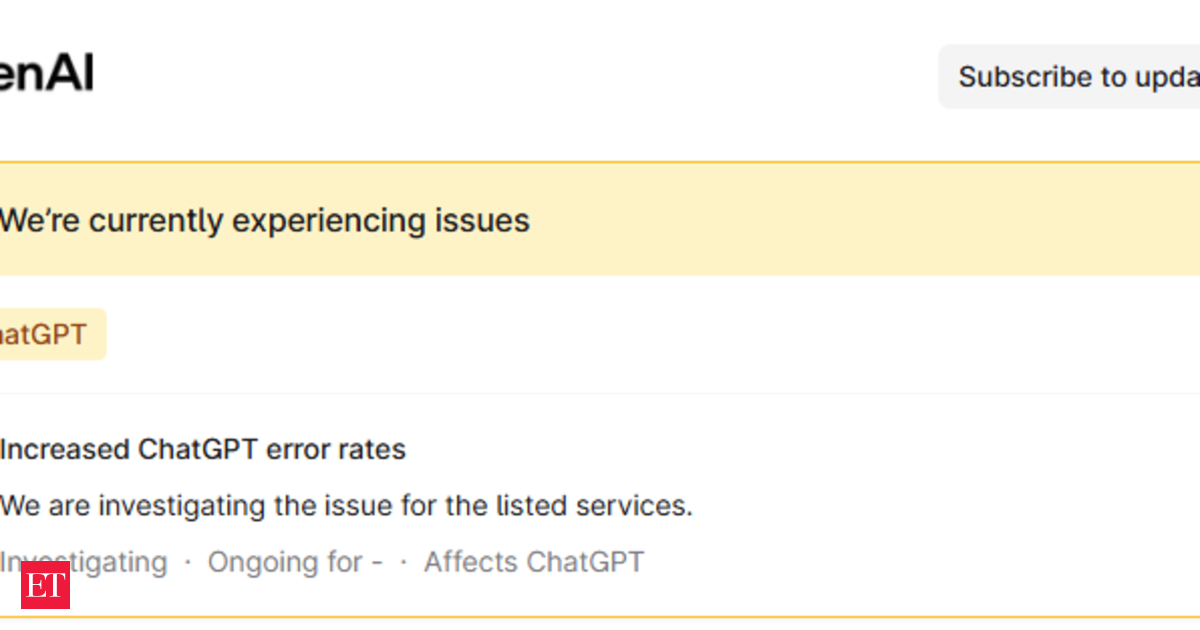Open the Increased ChatGPT error rates incident
The height and width of the screenshot is (630, 1200).
(x=203, y=449)
